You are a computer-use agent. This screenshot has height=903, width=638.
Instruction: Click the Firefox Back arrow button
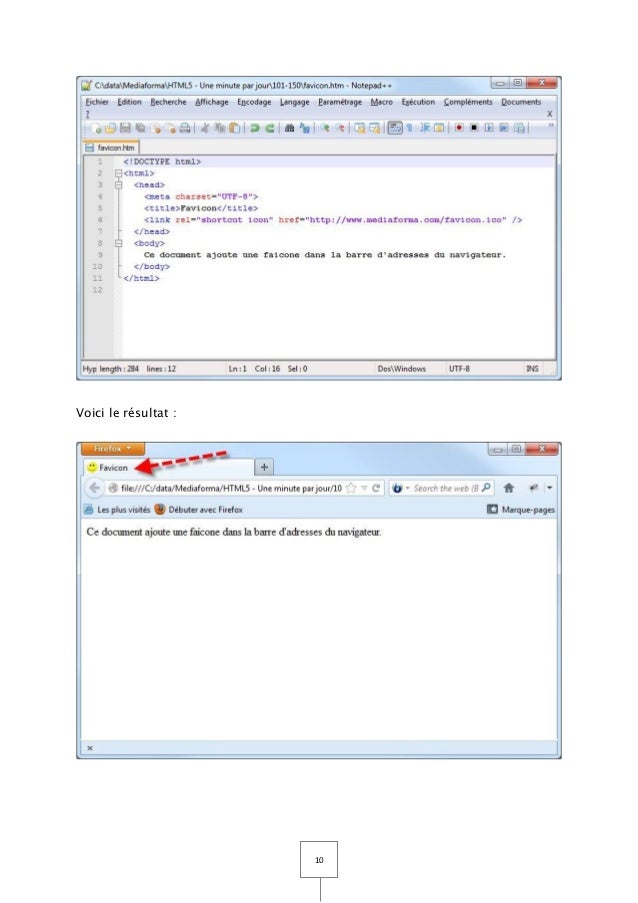pyautogui.click(x=94, y=488)
